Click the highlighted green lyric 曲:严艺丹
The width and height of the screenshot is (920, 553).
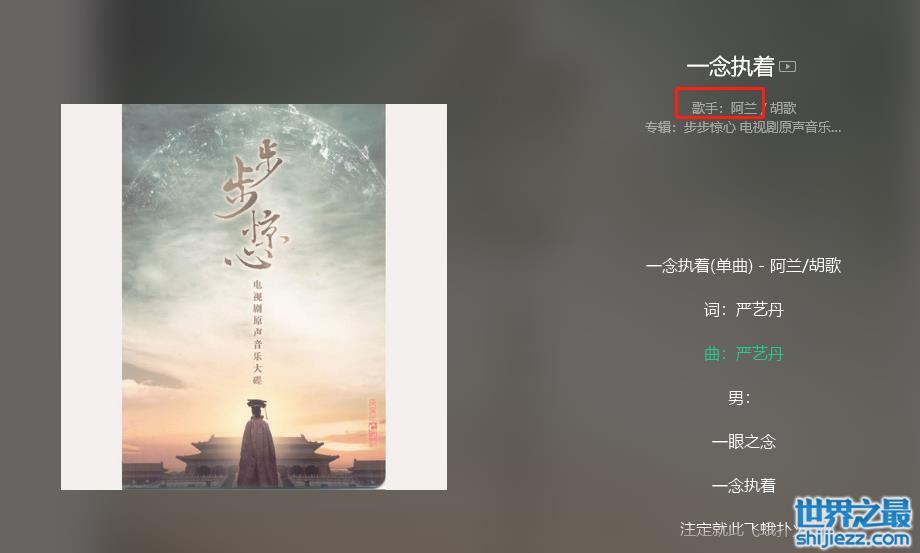coord(743,354)
